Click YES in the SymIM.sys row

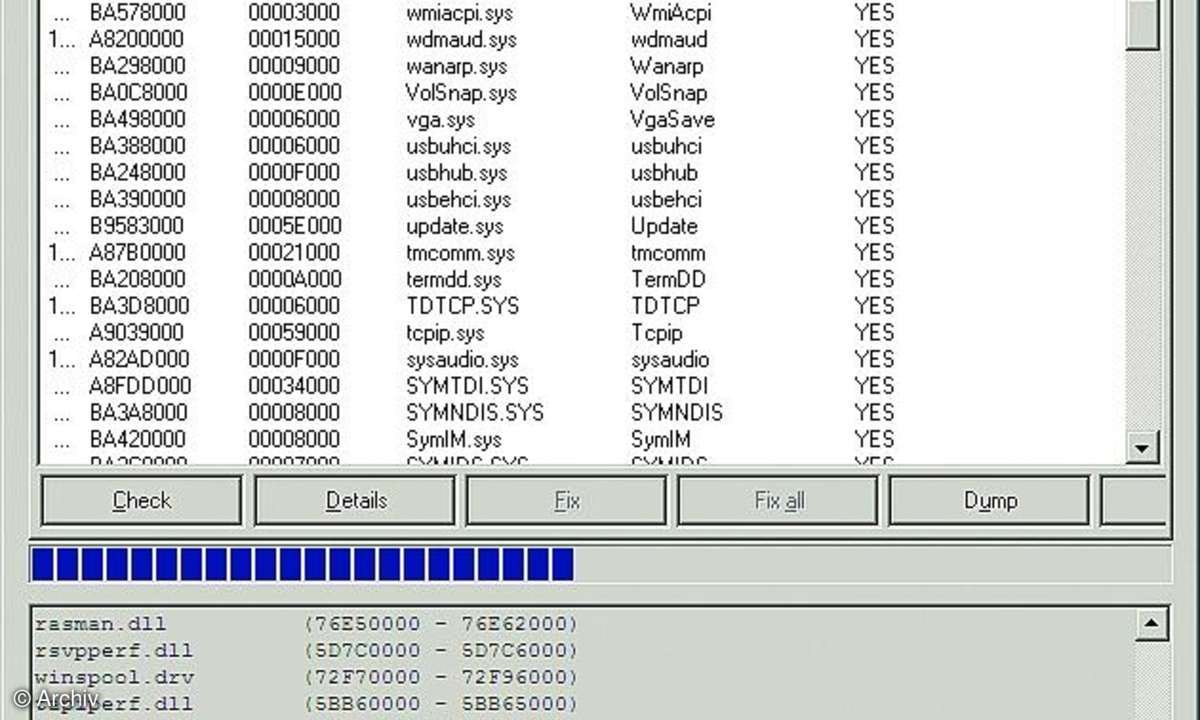[874, 439]
